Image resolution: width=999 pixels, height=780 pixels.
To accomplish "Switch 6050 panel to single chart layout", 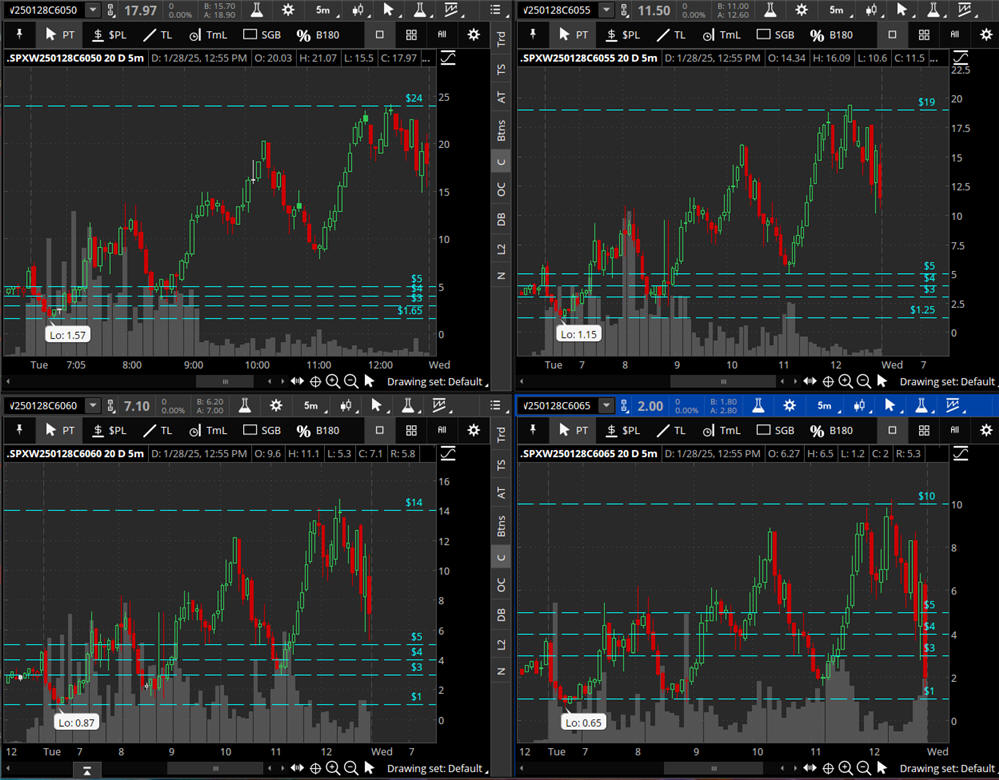I will coord(380,34).
